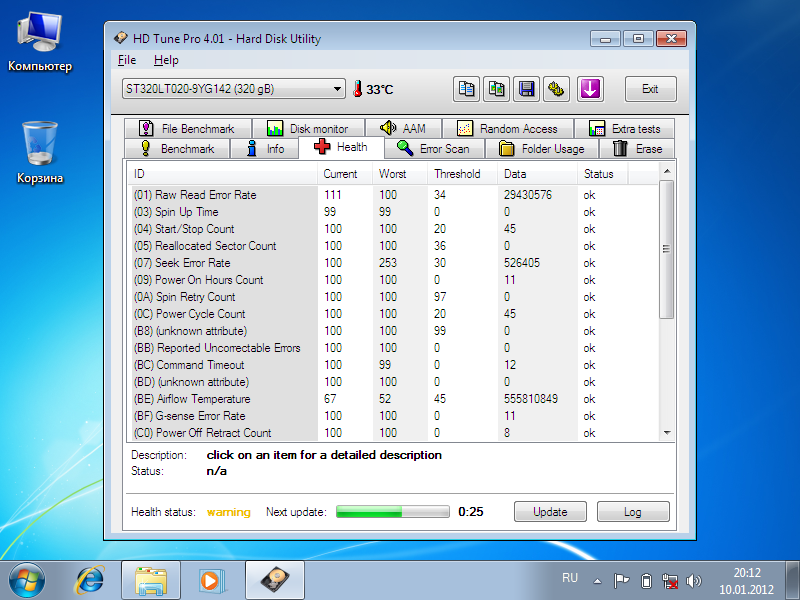Open Windows Media Player from the taskbar
The width and height of the screenshot is (800, 600).
(211, 579)
